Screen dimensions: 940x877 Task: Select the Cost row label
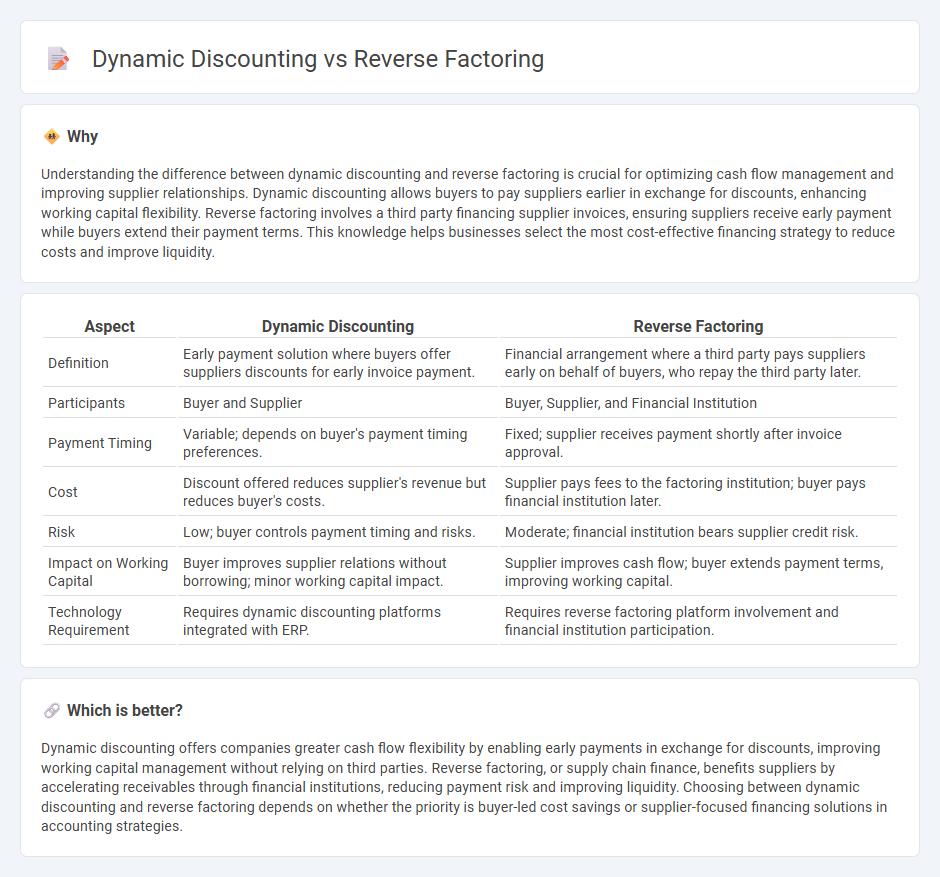(x=62, y=492)
